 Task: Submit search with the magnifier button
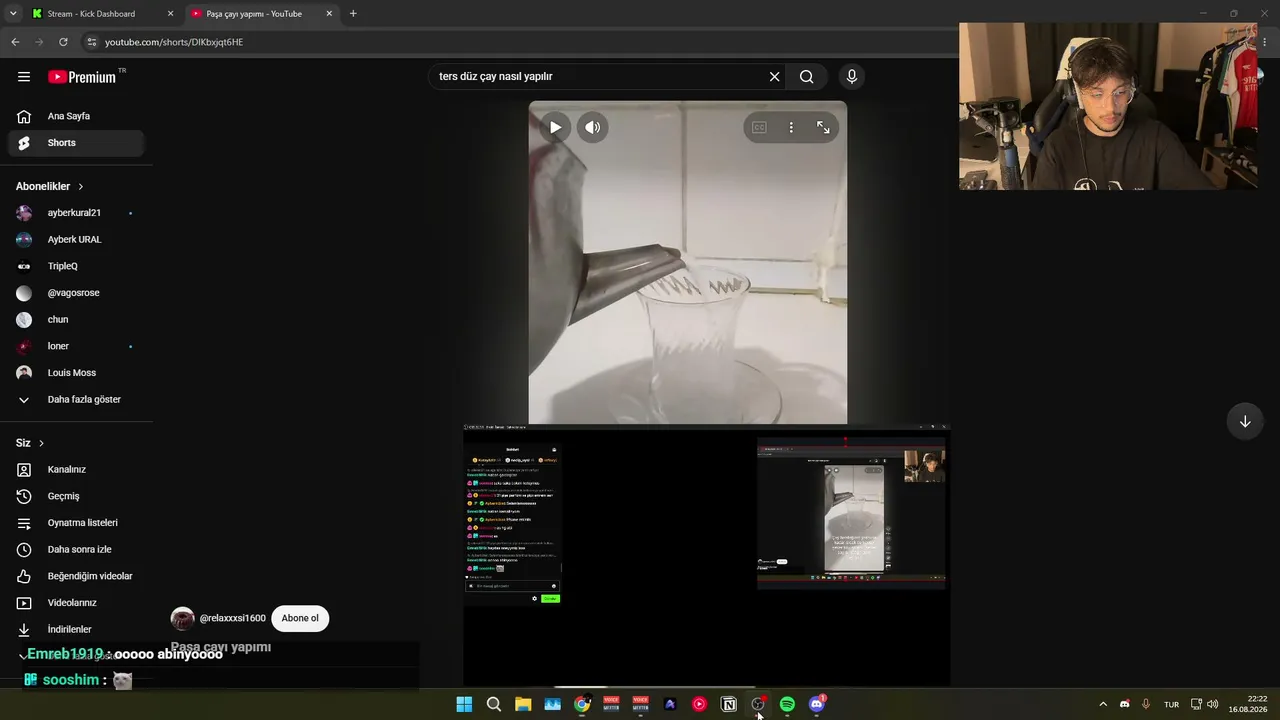pos(807,77)
